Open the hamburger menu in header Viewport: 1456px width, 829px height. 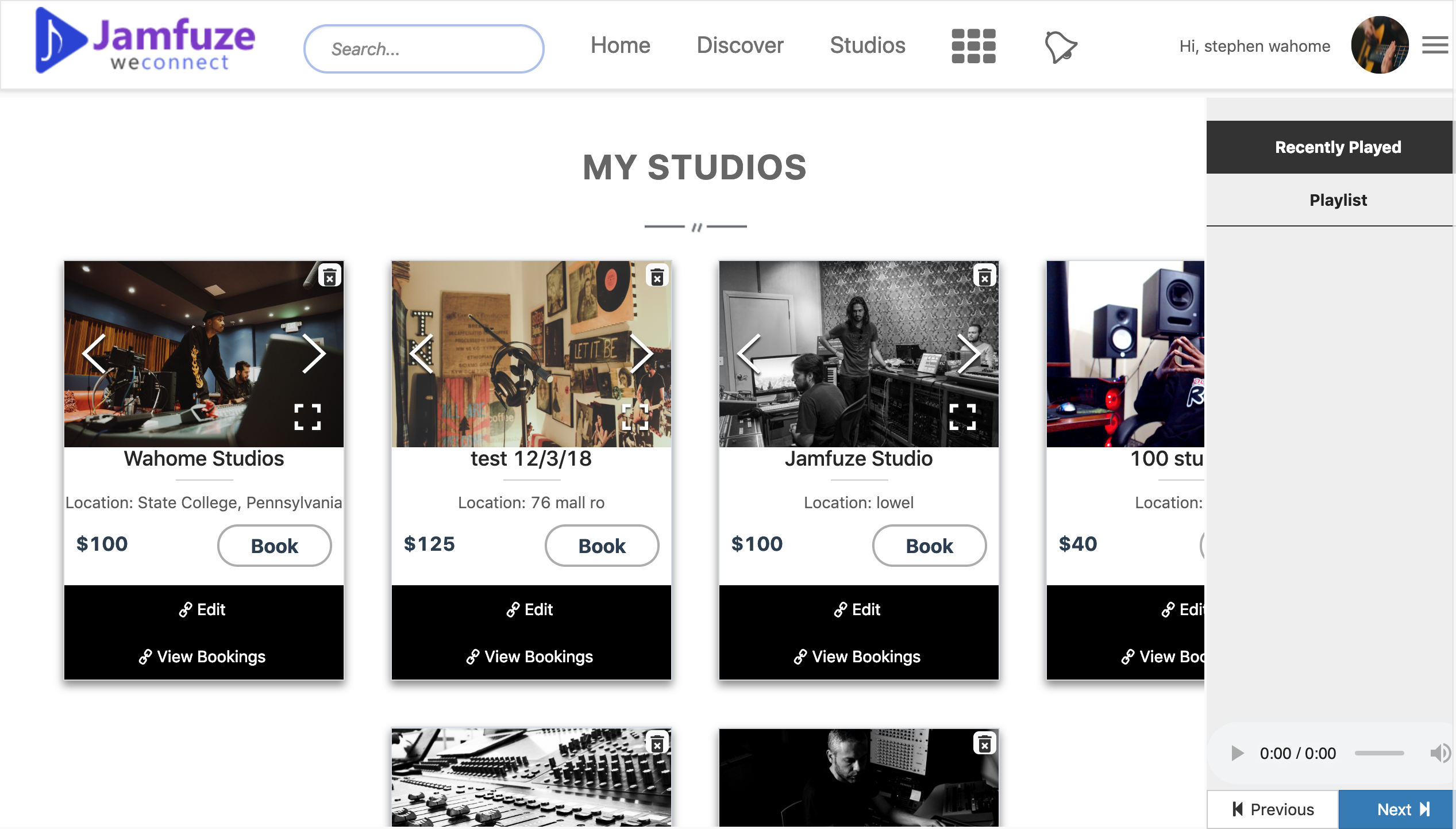[x=1435, y=45]
